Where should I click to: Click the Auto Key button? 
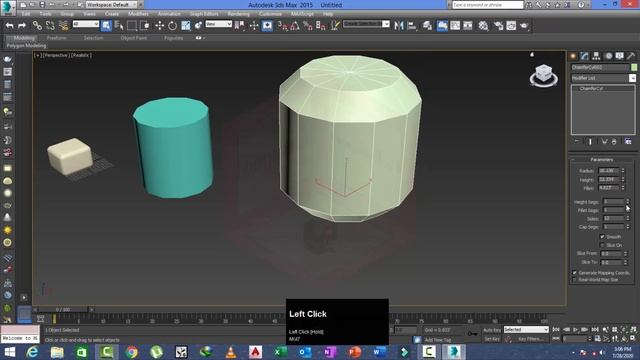pyautogui.click(x=492, y=330)
